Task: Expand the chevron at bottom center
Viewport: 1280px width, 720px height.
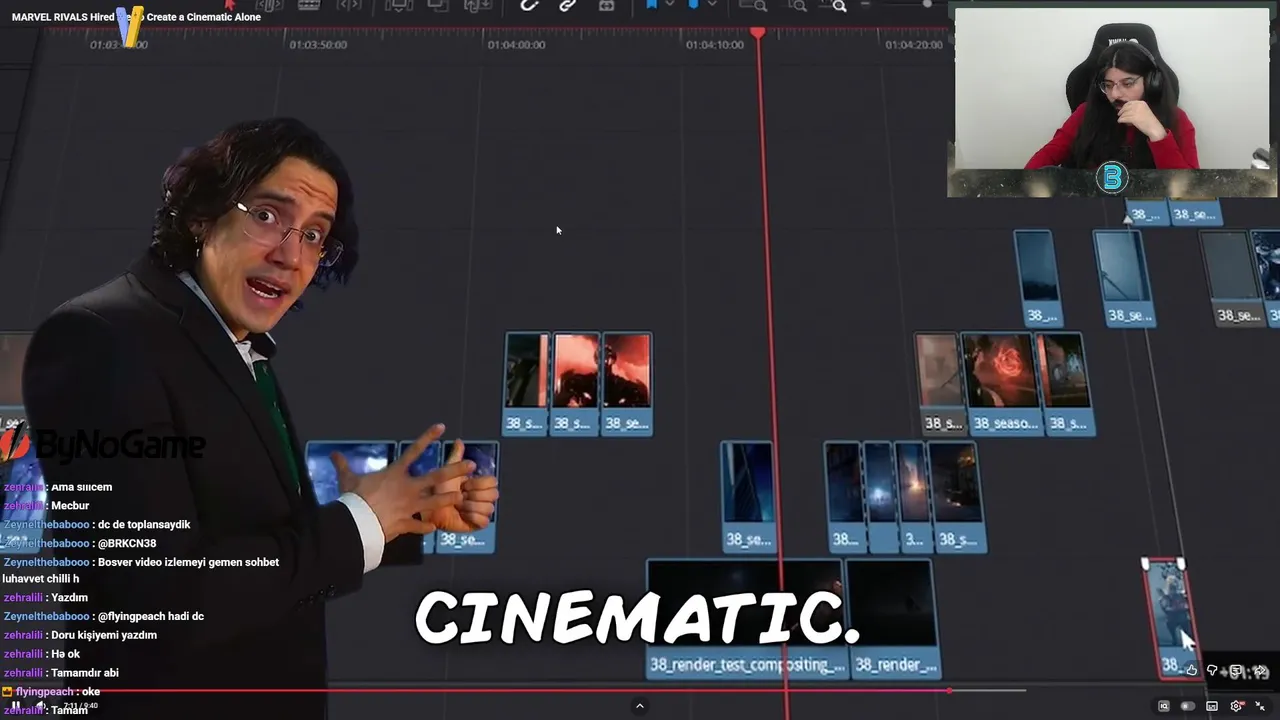Action: pyautogui.click(x=640, y=706)
